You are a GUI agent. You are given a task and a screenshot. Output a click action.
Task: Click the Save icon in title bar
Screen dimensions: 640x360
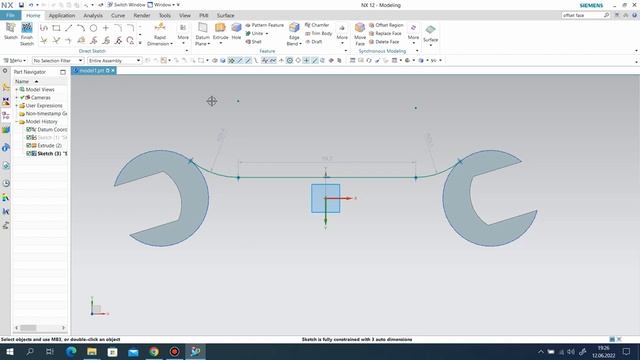pos(21,5)
